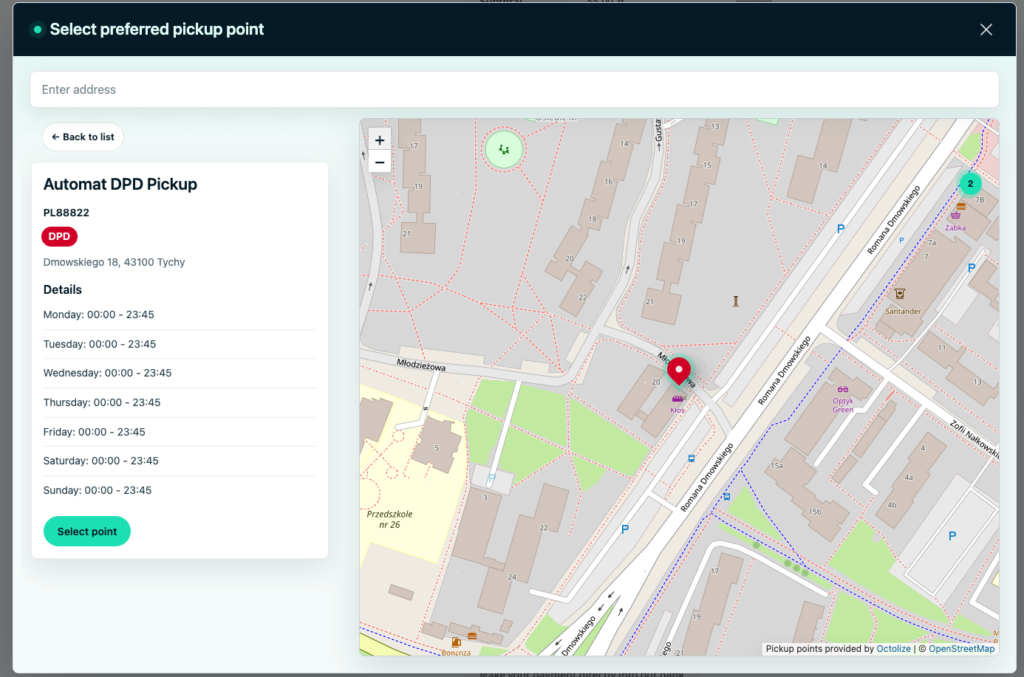
Task: Go back to the pickup list
Action: pos(83,137)
